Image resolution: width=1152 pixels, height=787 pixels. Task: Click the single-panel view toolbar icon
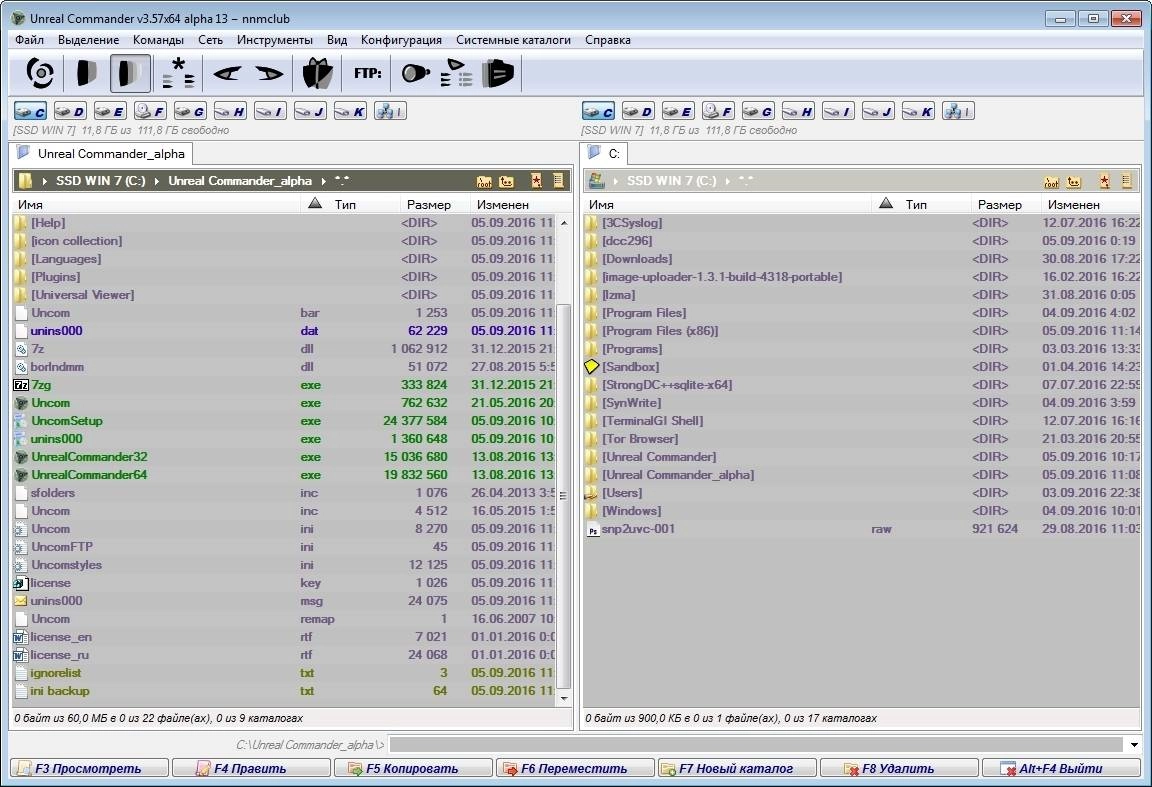(87, 73)
